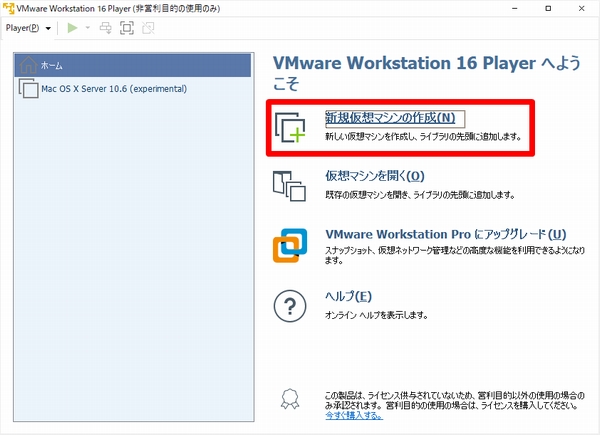
Task: Click the Workstation Pro upgrade logo icon
Action: [290, 245]
